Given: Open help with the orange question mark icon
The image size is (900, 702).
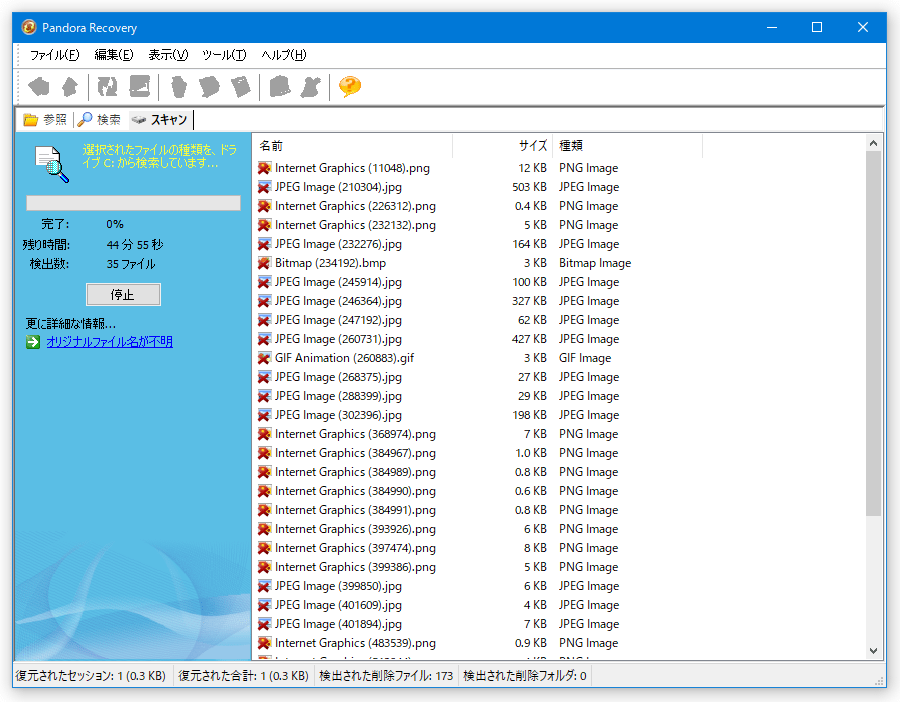Looking at the screenshot, I should point(350,87).
